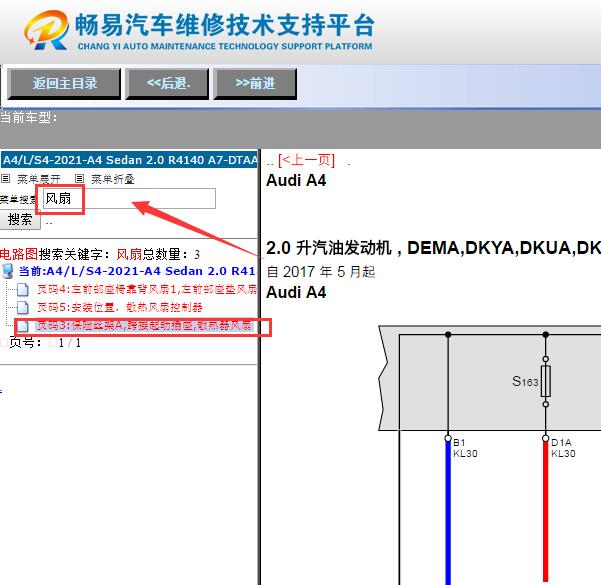Click the 菜单展开 list icon
Viewport: 601px width, 585px height.
(x=5, y=179)
